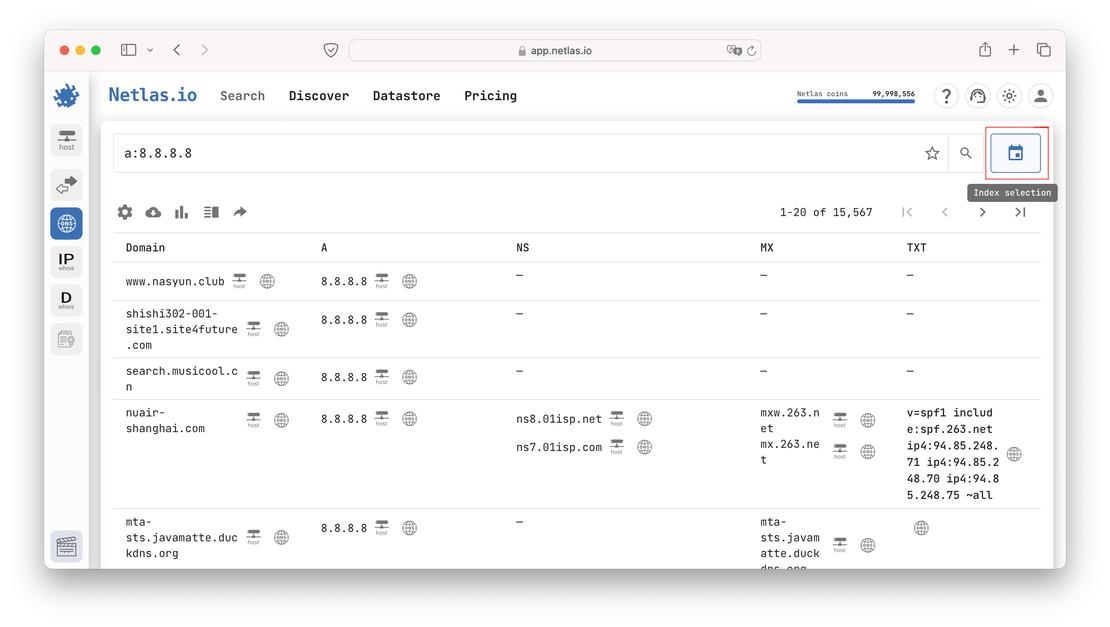The width and height of the screenshot is (1110, 627).
Task: Click the share arrow icon above results
Action: pyautogui.click(x=240, y=212)
